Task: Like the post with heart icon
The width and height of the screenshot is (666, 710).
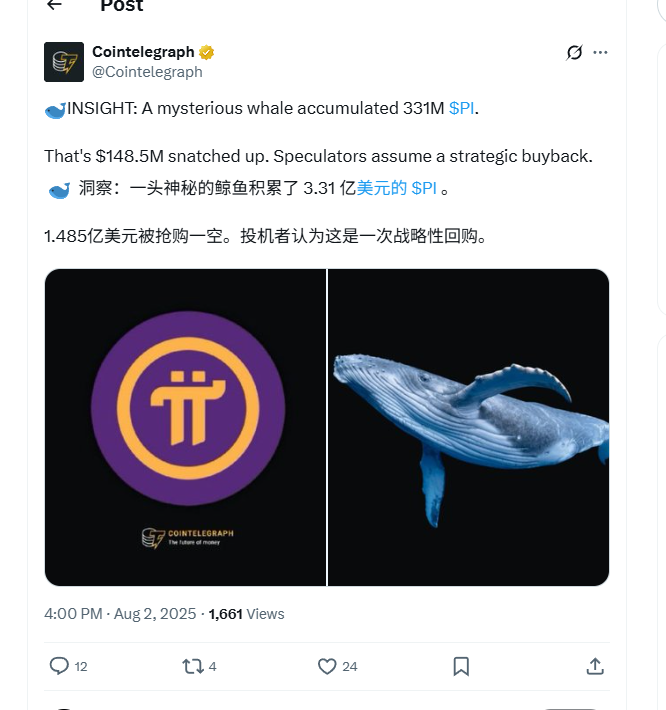Action: pyautogui.click(x=327, y=667)
